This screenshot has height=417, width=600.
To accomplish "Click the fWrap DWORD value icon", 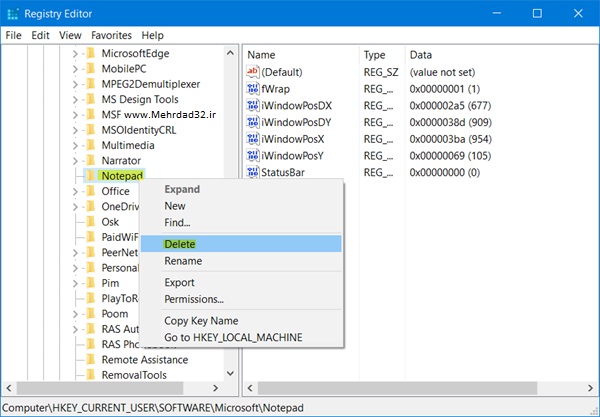I will click(x=253, y=88).
